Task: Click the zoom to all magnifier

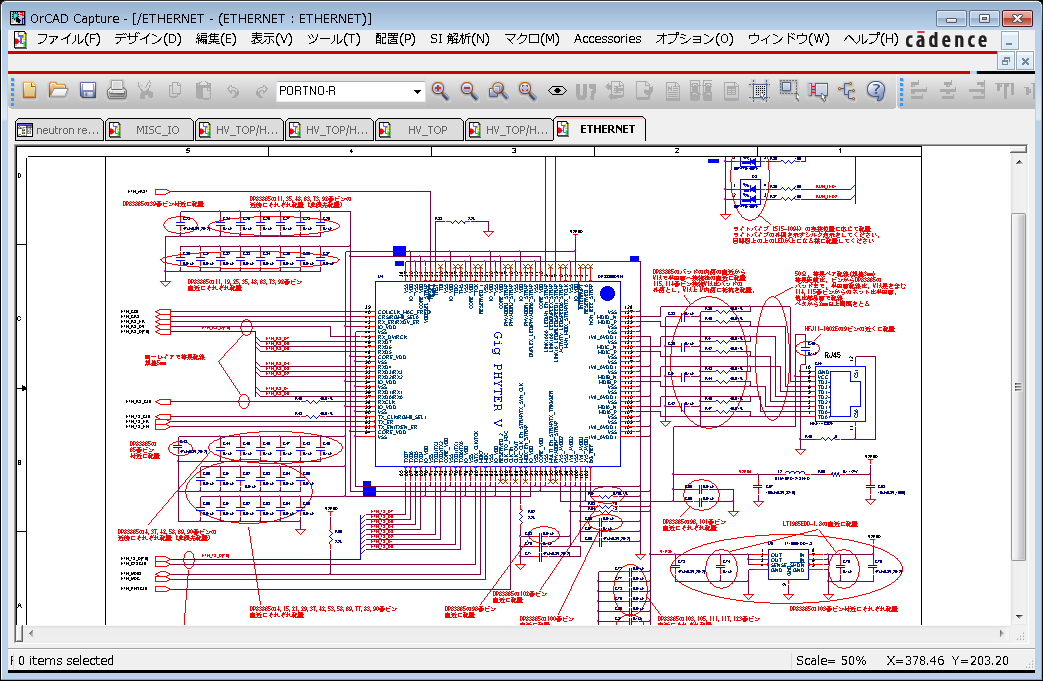Action: 527,90
